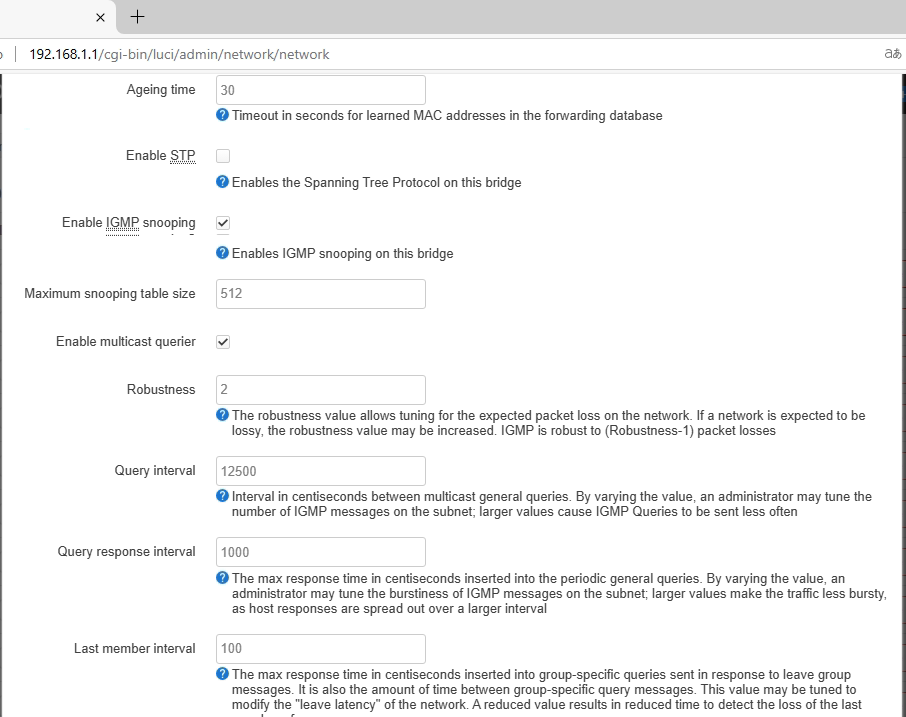
Task: Click 'Enables the Spanning Tree Protocol' description
Action: [377, 183]
